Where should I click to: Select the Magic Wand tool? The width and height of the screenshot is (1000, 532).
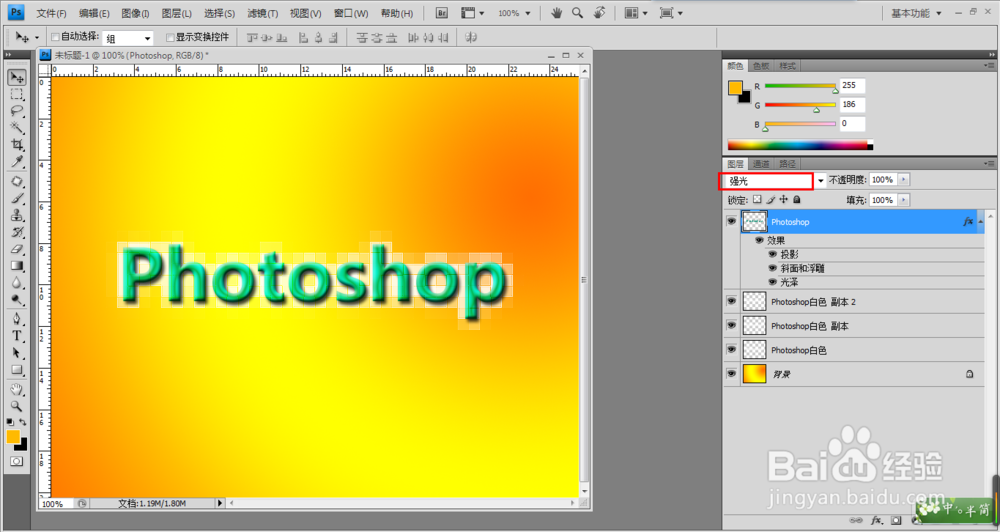[17, 128]
